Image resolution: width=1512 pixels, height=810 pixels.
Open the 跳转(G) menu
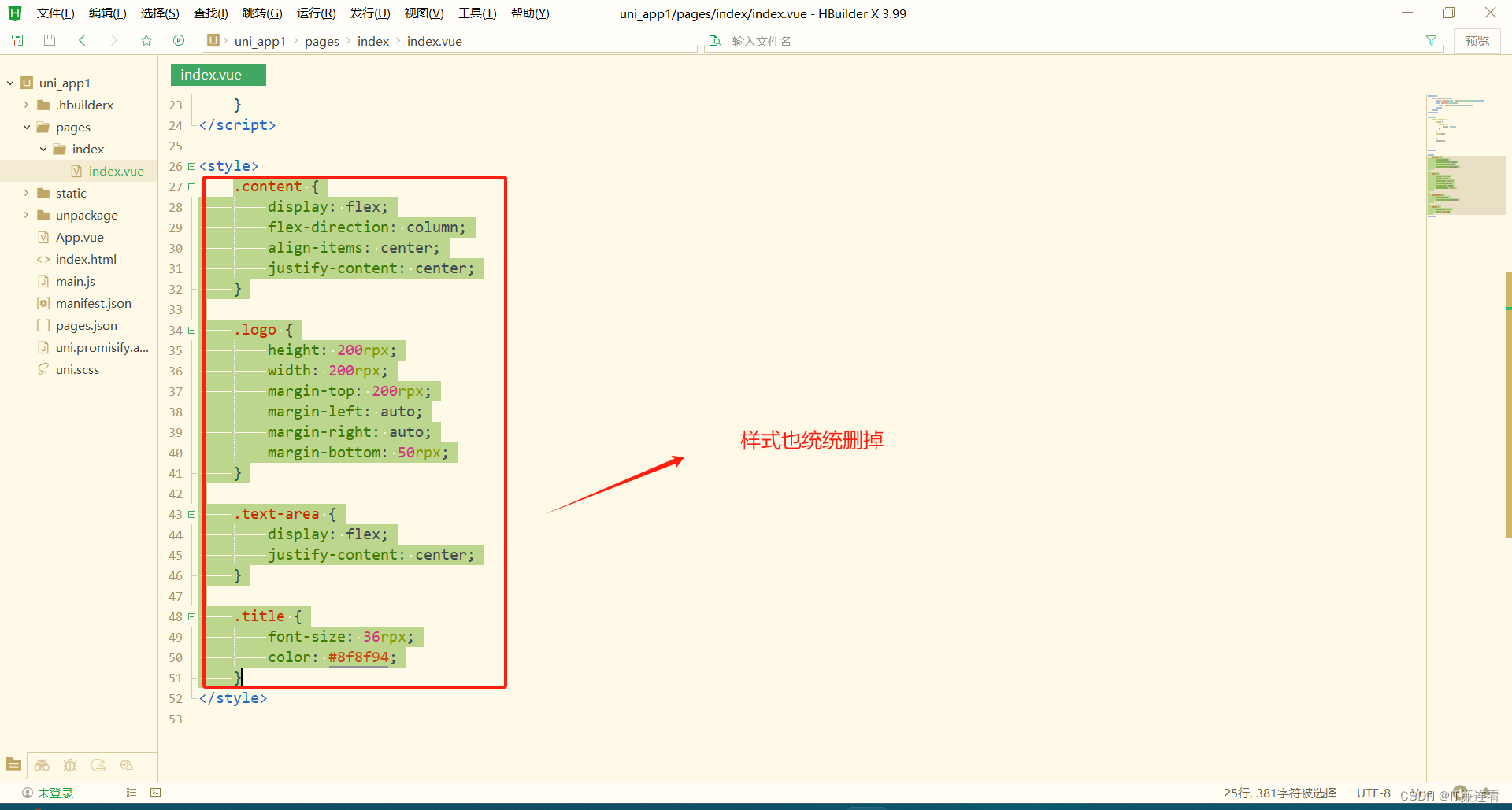click(x=262, y=13)
